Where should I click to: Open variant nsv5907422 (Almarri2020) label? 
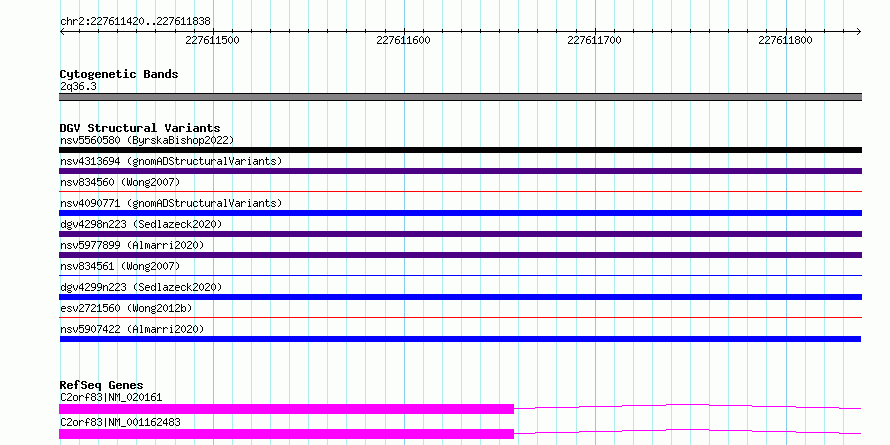pos(132,329)
